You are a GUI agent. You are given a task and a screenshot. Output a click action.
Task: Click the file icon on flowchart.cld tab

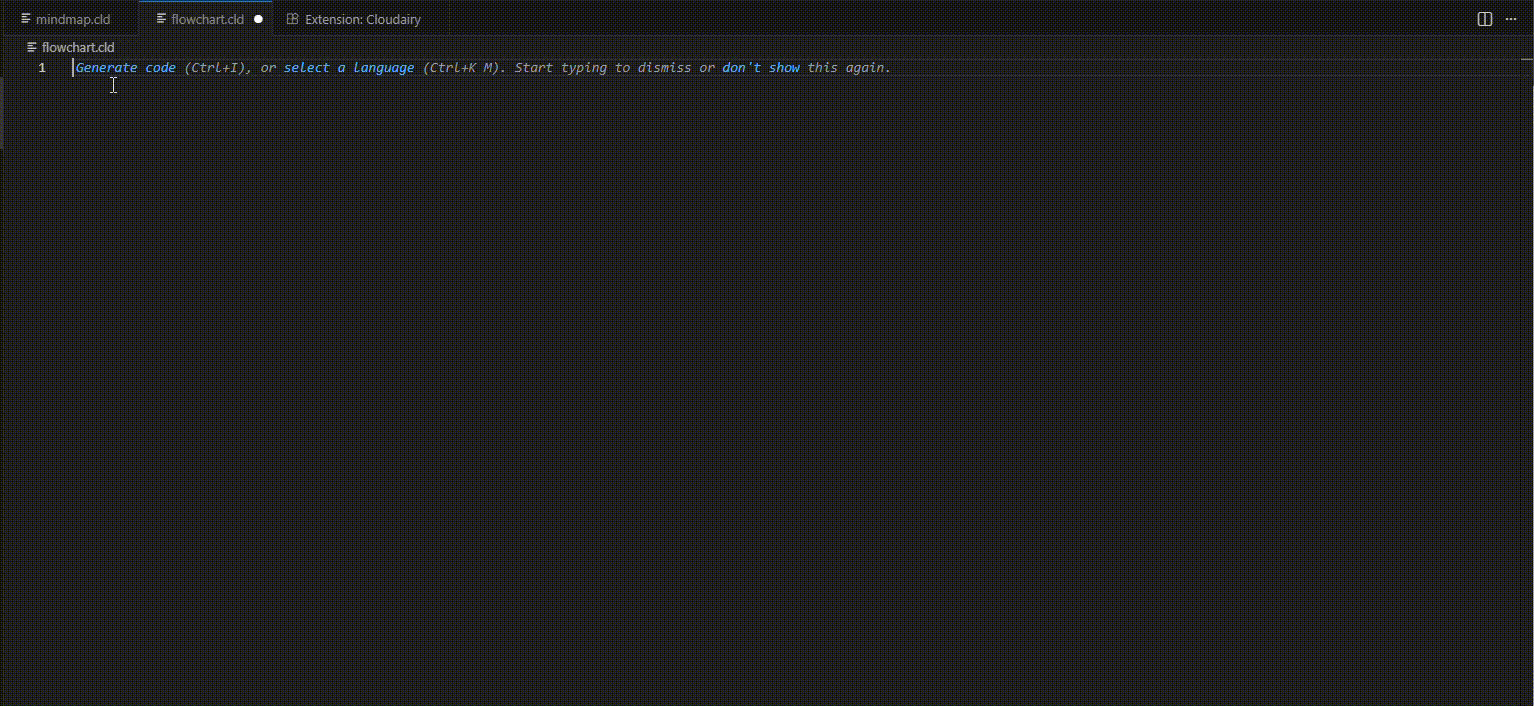coord(161,19)
